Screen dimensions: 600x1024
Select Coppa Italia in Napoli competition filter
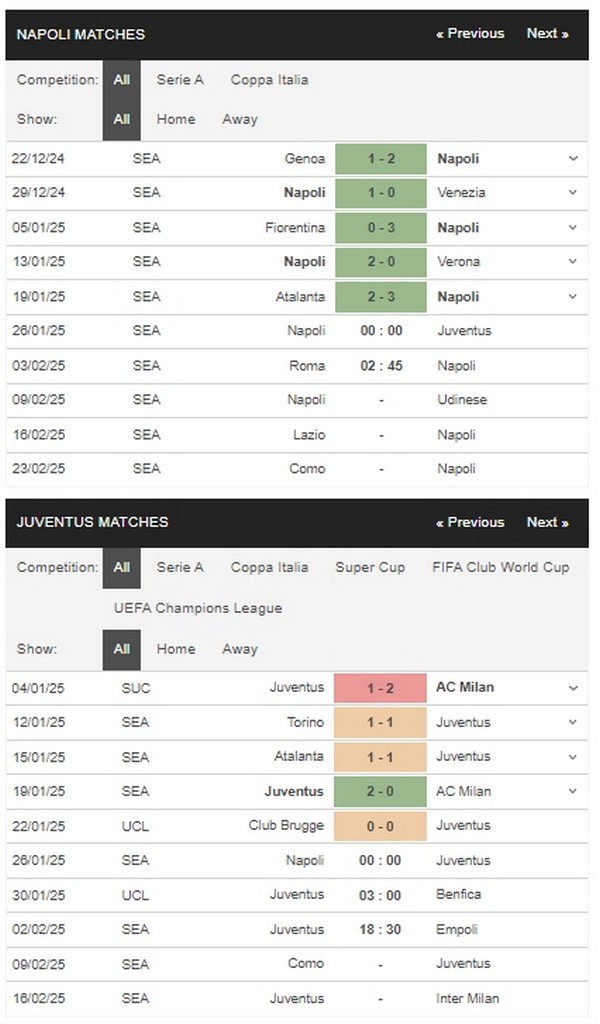tap(268, 80)
